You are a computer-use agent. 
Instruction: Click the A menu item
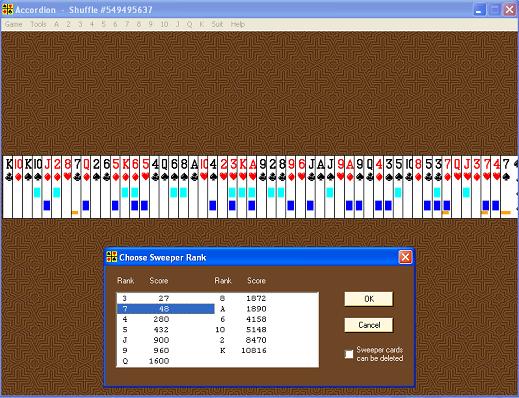[x=57, y=24]
